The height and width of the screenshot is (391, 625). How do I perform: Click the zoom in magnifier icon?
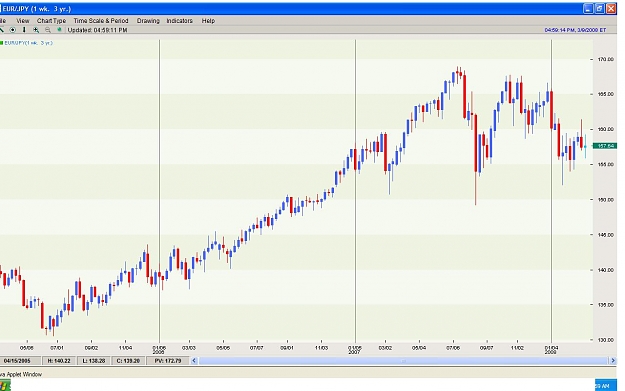tap(36, 30)
